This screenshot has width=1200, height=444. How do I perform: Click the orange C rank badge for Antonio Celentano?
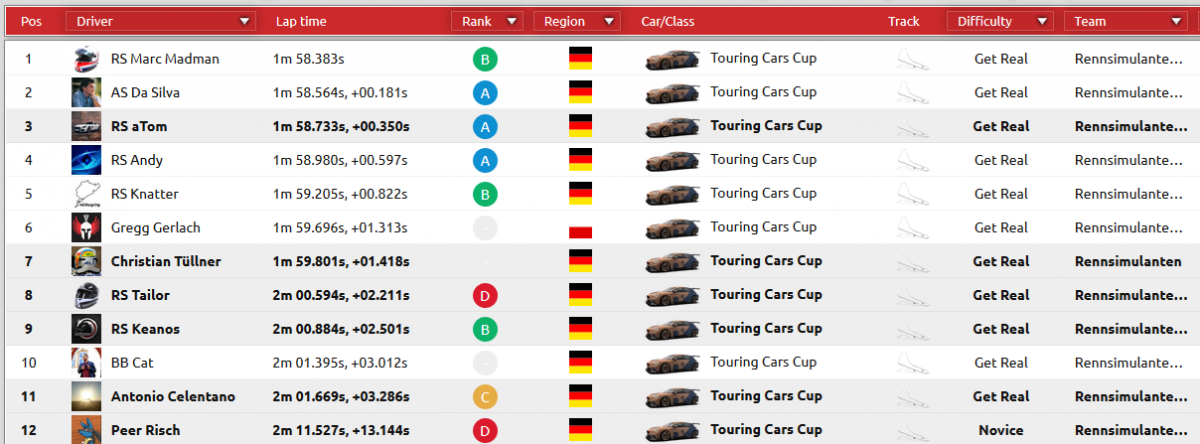[485, 397]
